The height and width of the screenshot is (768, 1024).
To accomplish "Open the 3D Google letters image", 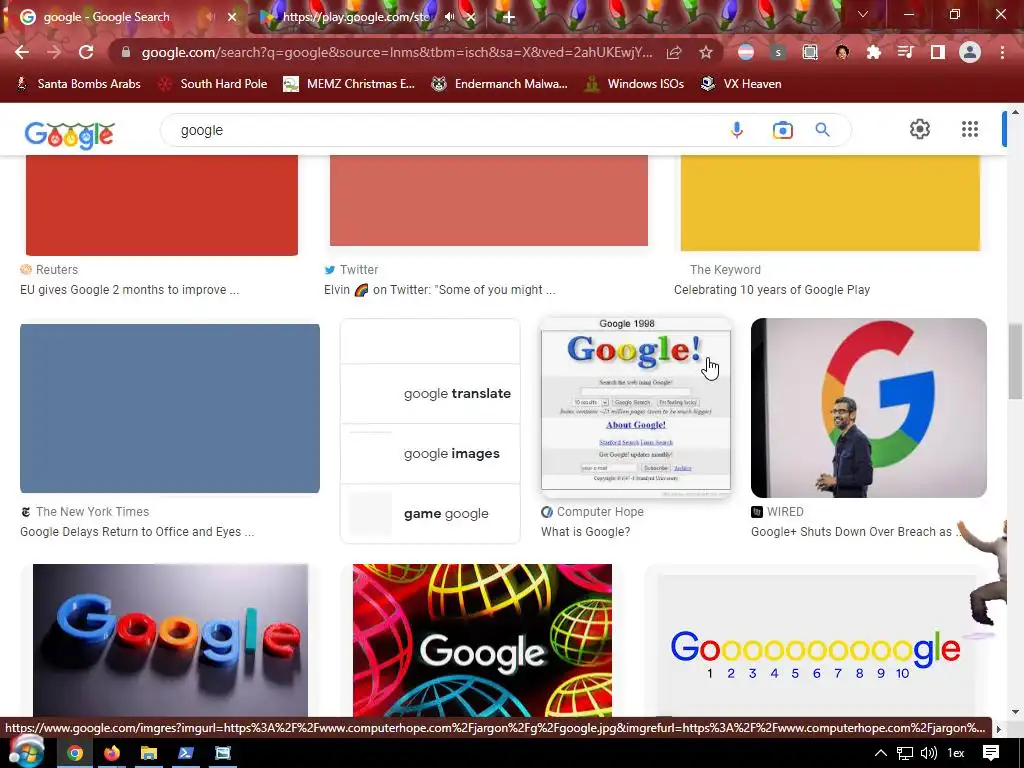I will (x=170, y=640).
